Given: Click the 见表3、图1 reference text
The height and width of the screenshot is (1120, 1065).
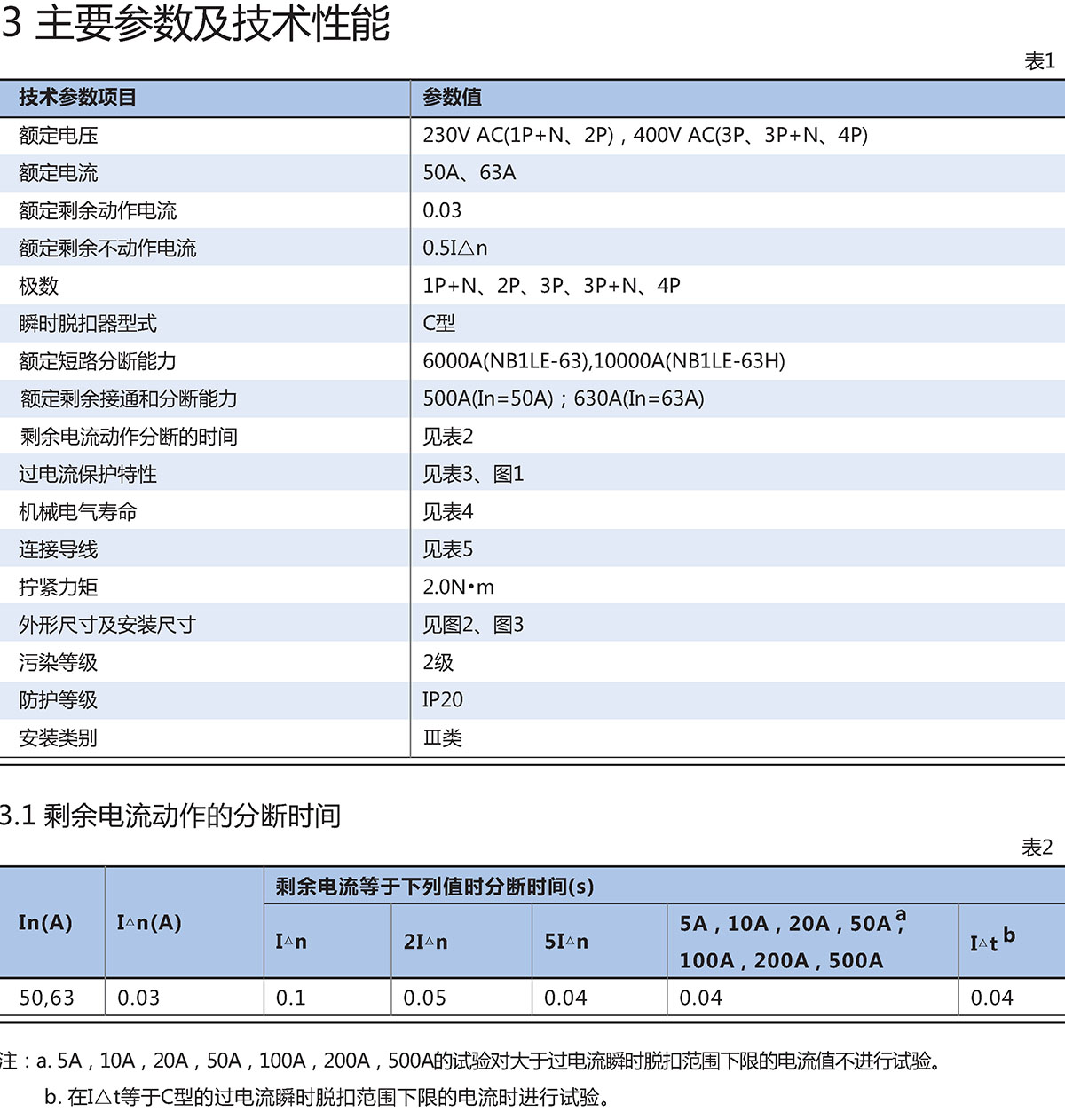Looking at the screenshot, I should 472,475.
